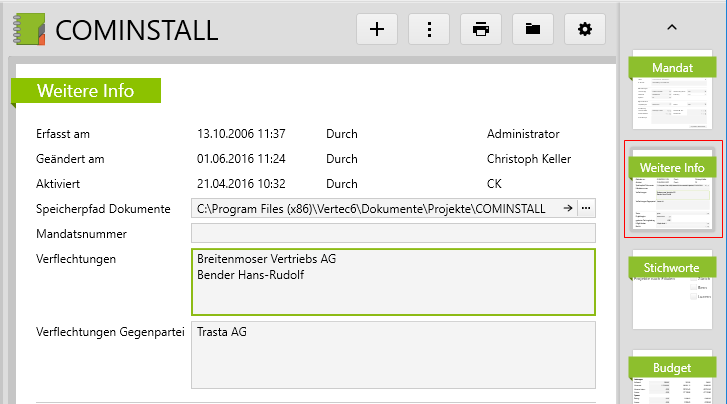Go to the Stichworte page

[x=672, y=290]
